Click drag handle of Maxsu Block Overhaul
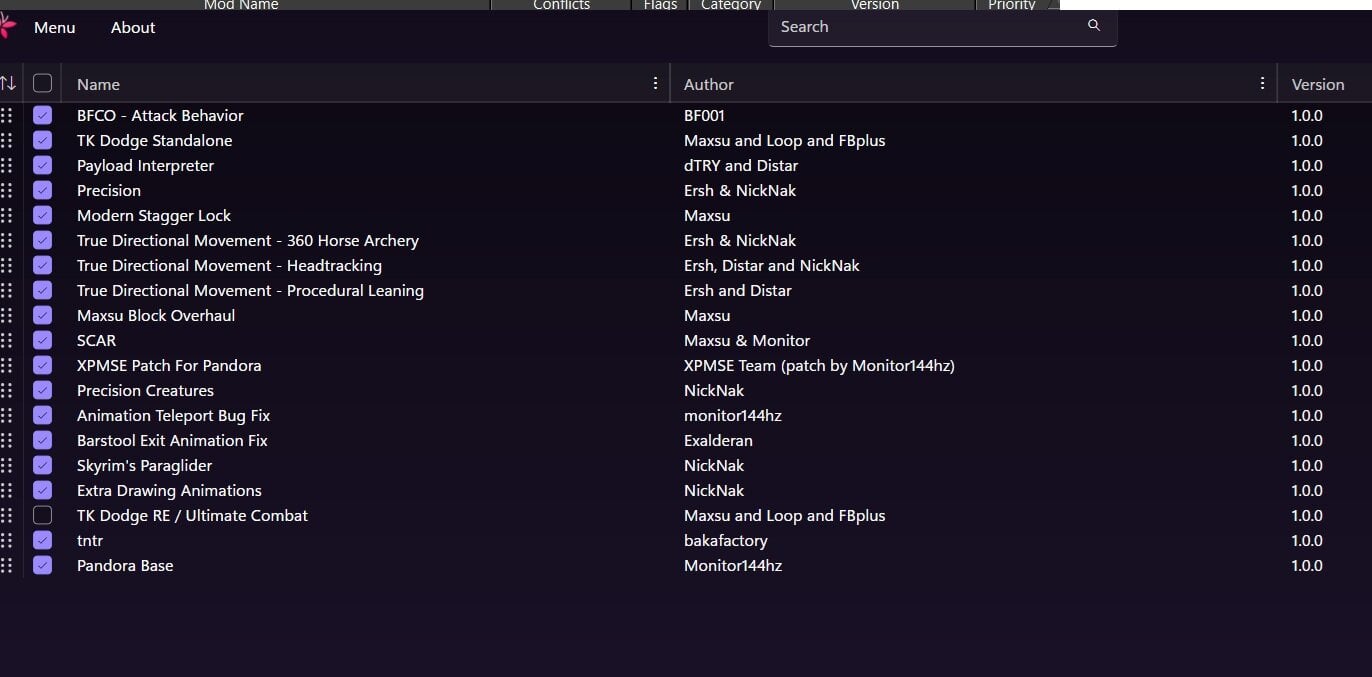1372x677 pixels. tap(7, 315)
